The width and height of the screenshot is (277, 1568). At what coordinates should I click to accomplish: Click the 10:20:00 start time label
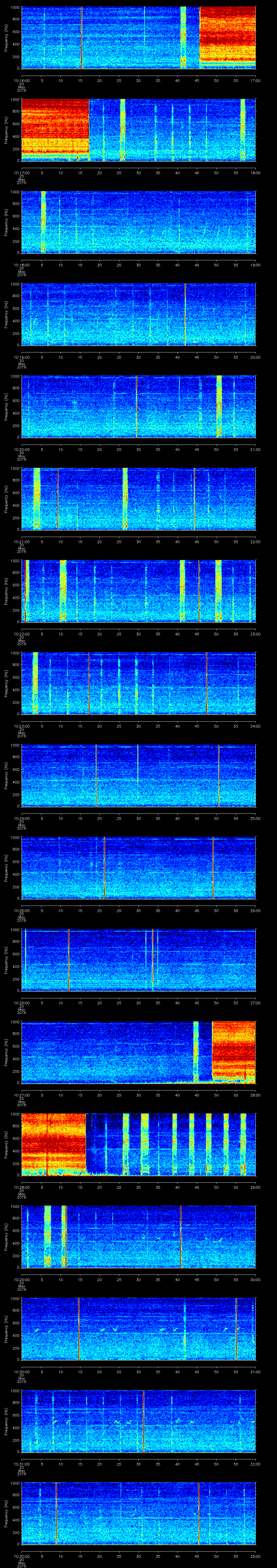[21, 449]
